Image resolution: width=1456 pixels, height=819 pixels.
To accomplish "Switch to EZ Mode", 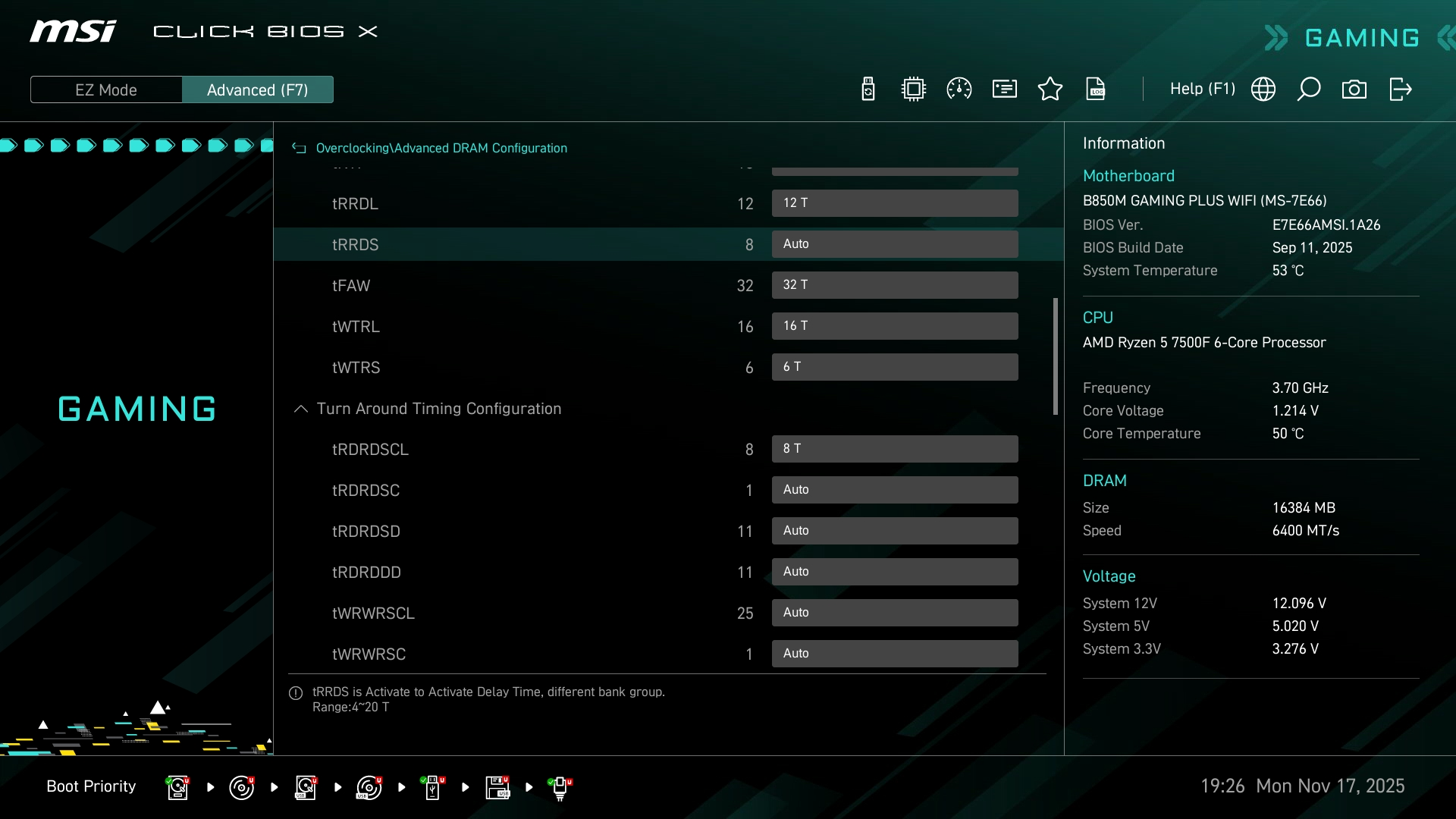I will [106, 89].
